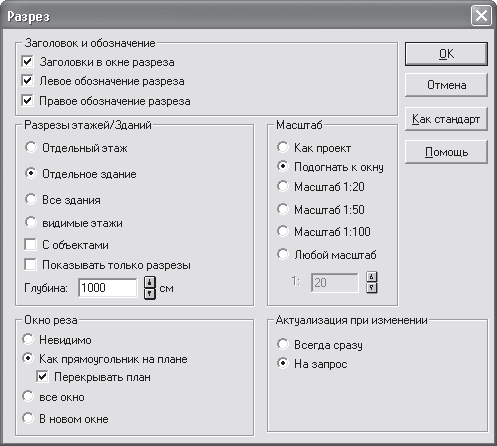Choose Все здания option

pyautogui.click(x=31, y=199)
